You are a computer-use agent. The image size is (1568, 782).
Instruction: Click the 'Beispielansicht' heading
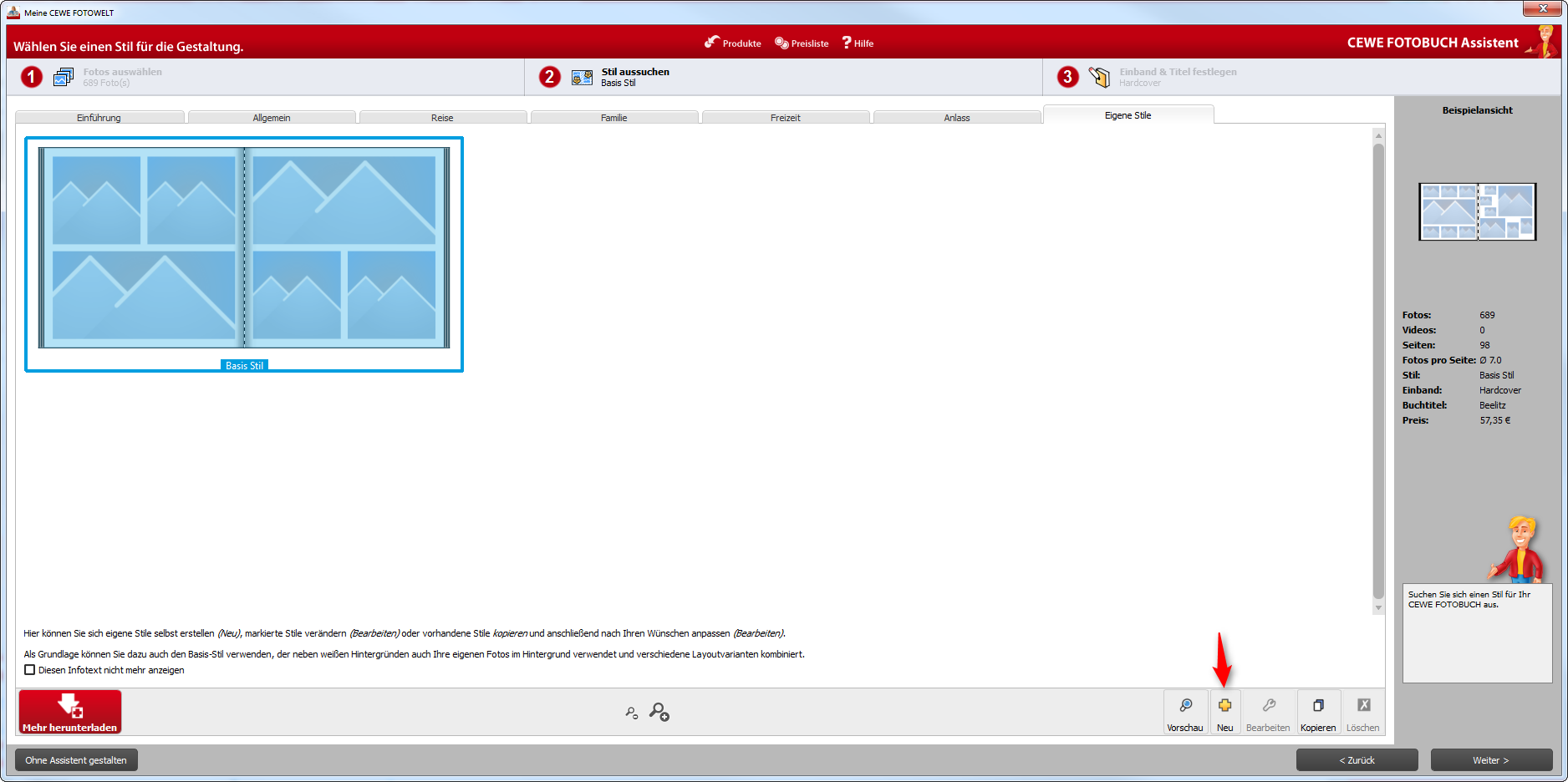pos(1478,110)
